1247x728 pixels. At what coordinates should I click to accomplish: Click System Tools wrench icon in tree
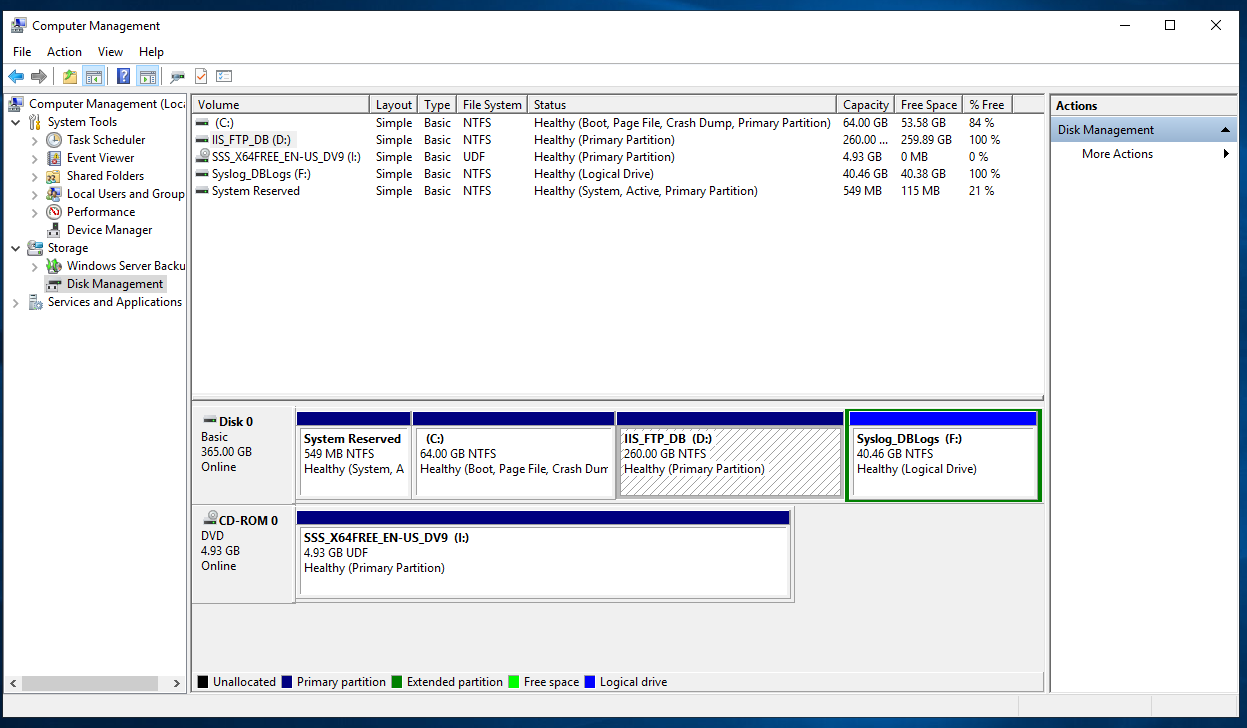[35, 122]
